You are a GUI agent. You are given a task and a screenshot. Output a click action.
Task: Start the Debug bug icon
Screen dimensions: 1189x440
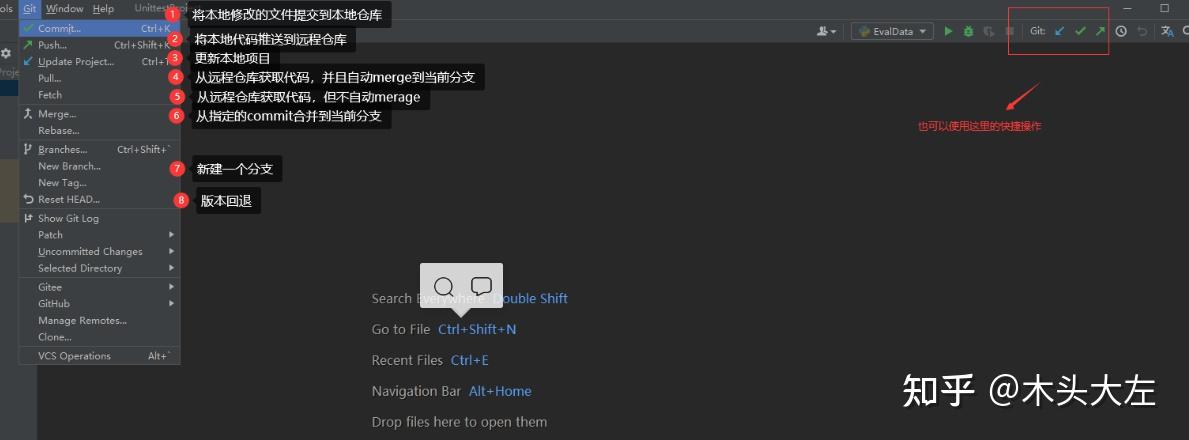click(968, 31)
